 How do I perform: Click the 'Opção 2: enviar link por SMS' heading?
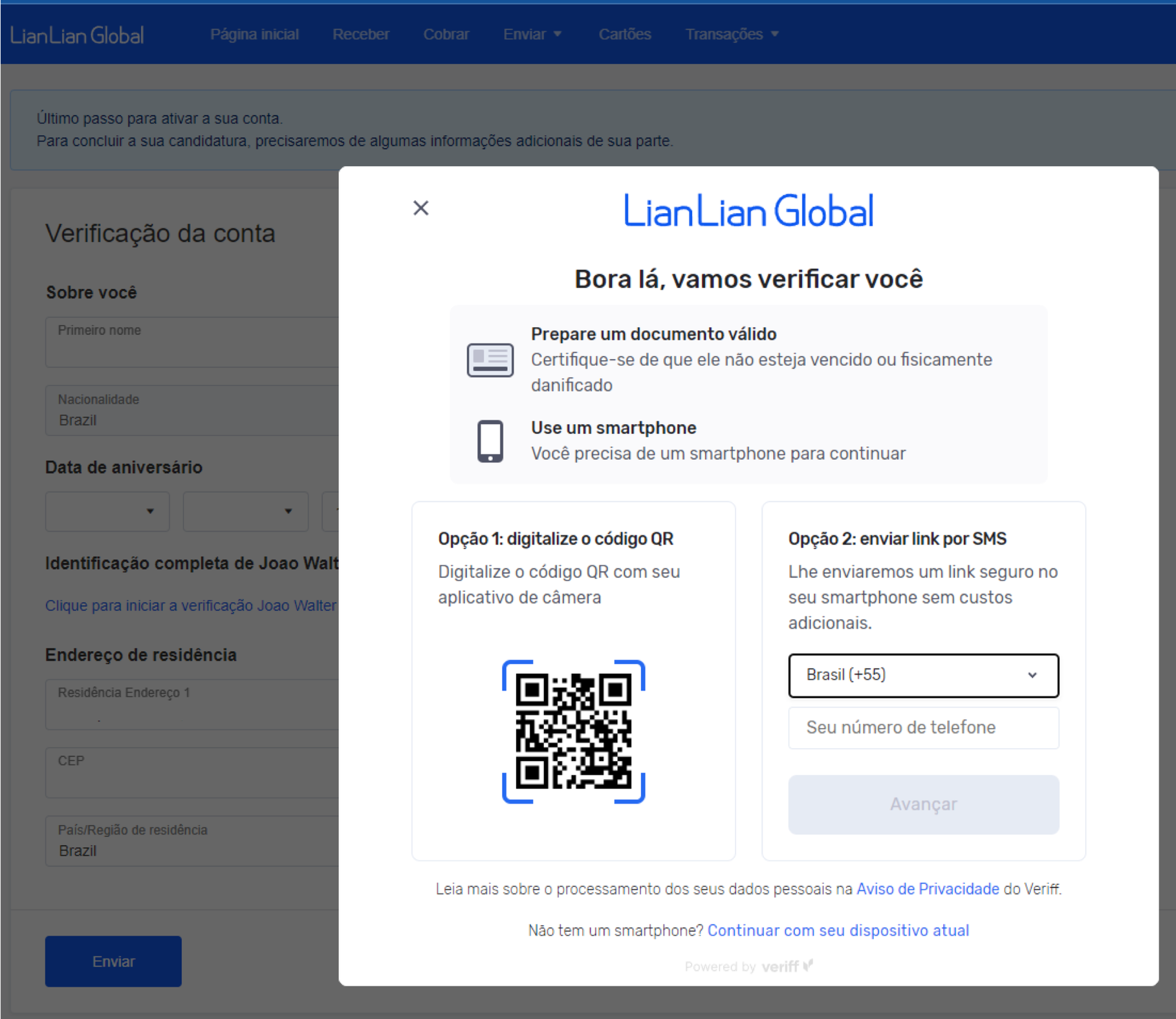click(897, 539)
